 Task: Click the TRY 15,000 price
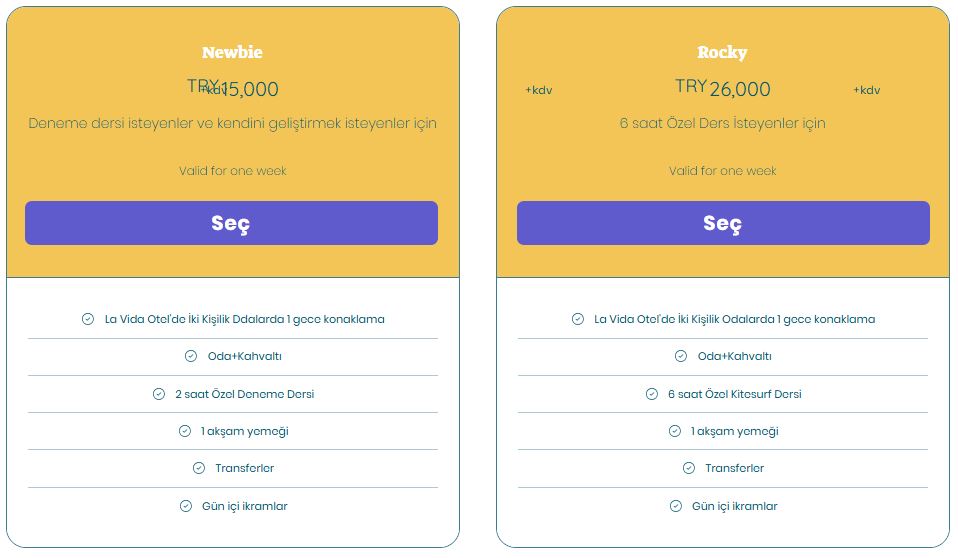pos(233,89)
